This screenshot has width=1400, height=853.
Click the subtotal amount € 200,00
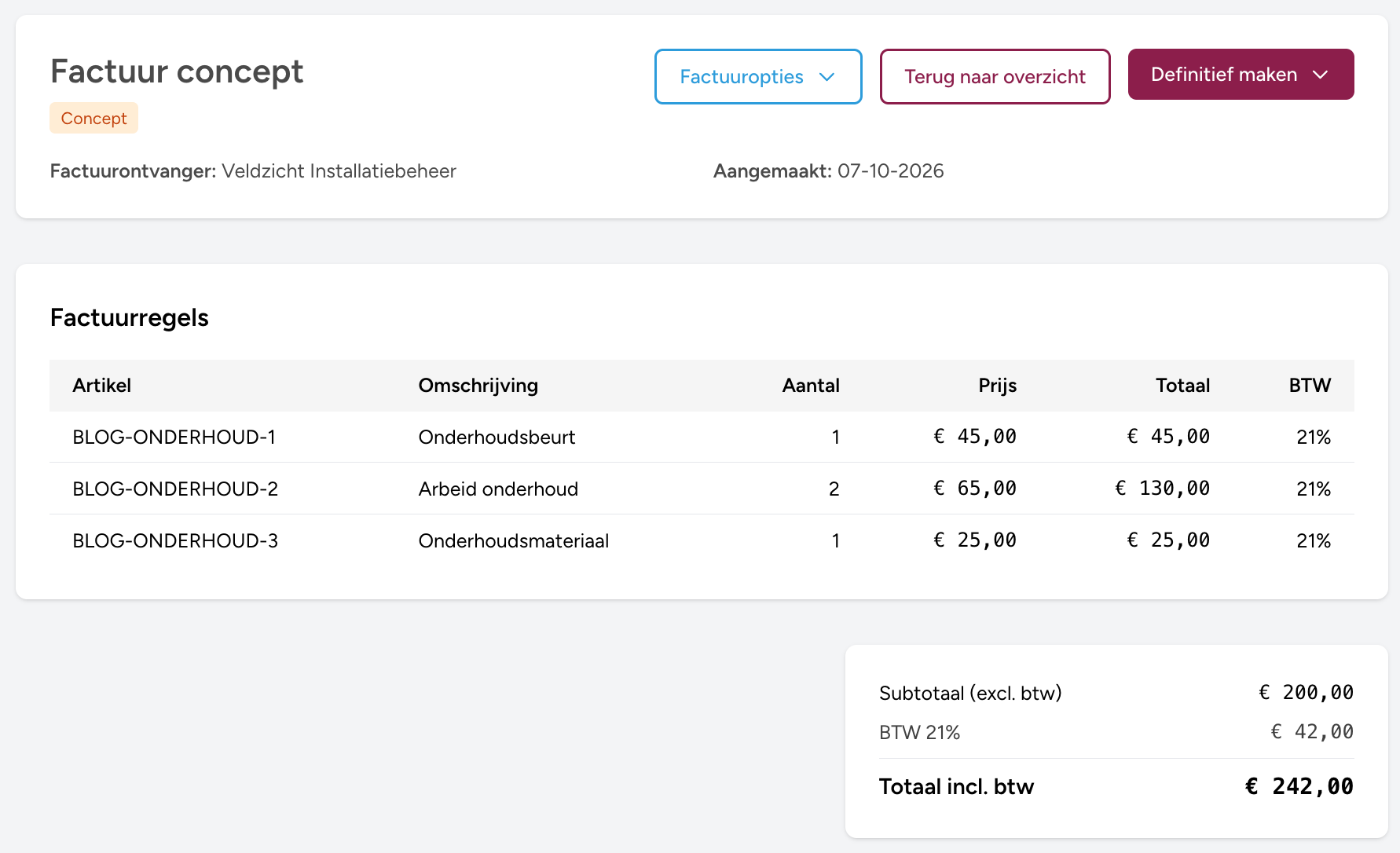coord(1307,692)
